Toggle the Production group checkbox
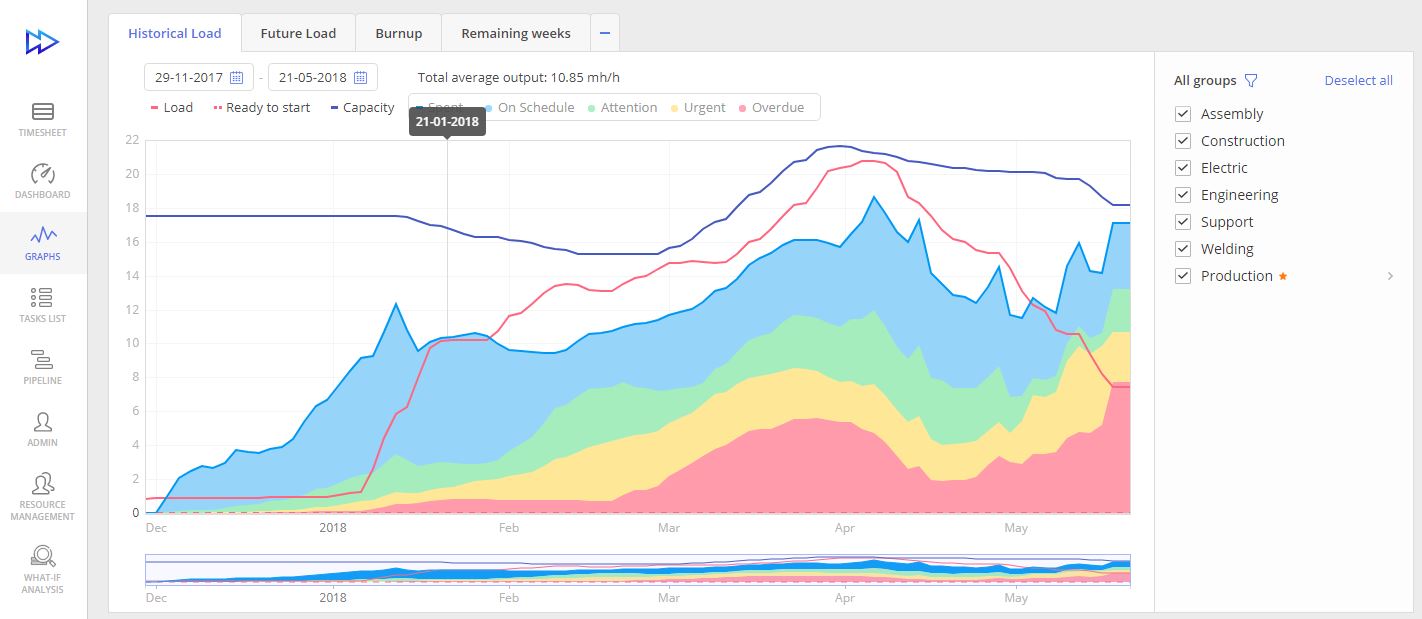The image size is (1422, 619). (1183, 275)
